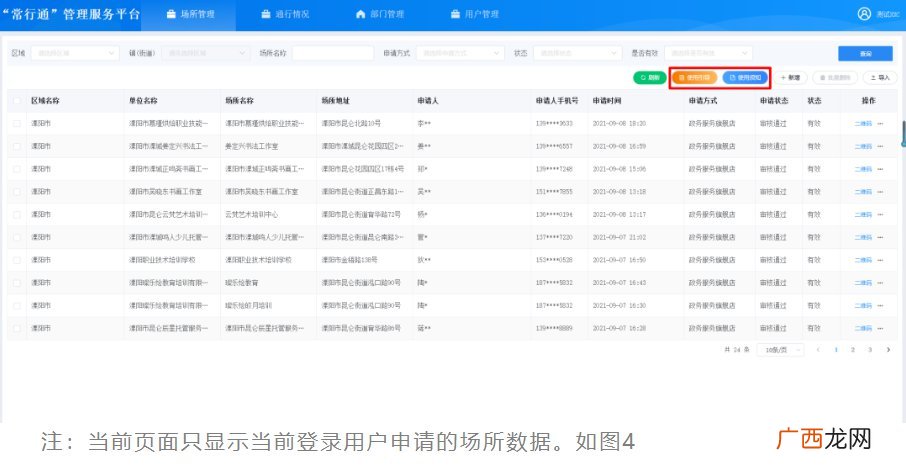Open the 申请方式 application method dropdown
This screenshot has width=906, height=467.
tap(460, 53)
